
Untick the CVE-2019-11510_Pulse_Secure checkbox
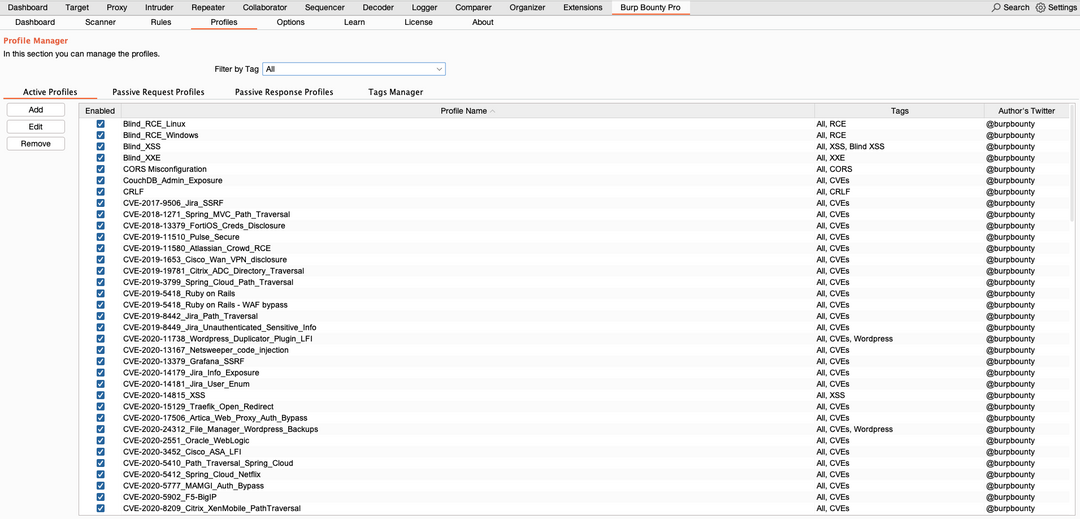click(x=100, y=237)
